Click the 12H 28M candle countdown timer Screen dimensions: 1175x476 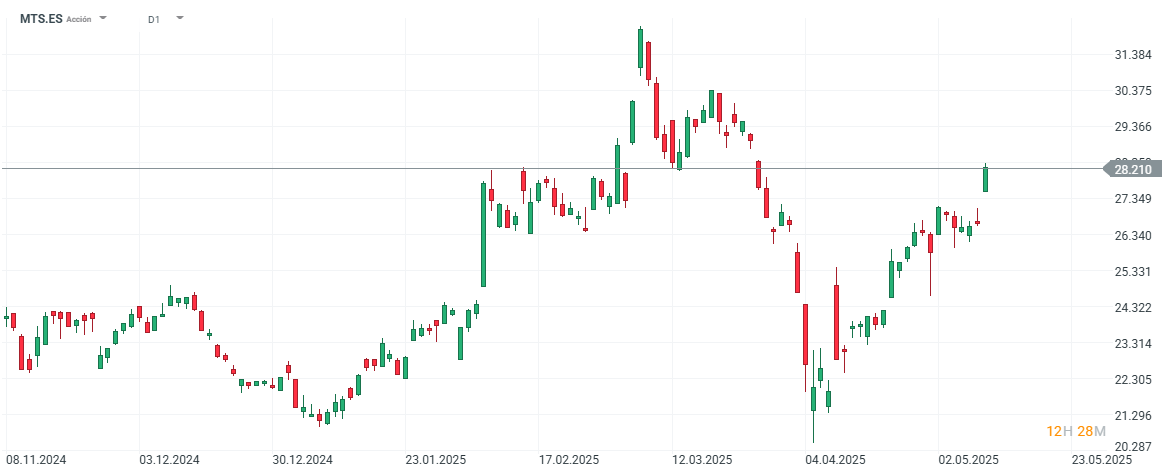1076,431
